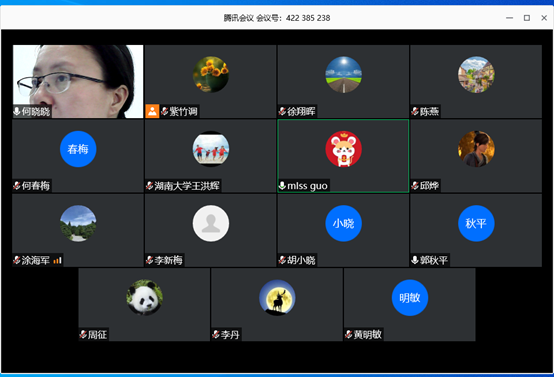Screen dimensions: 554x377
Task: Click the muted mic icon for 徐翔晖
Action: pos(282,112)
